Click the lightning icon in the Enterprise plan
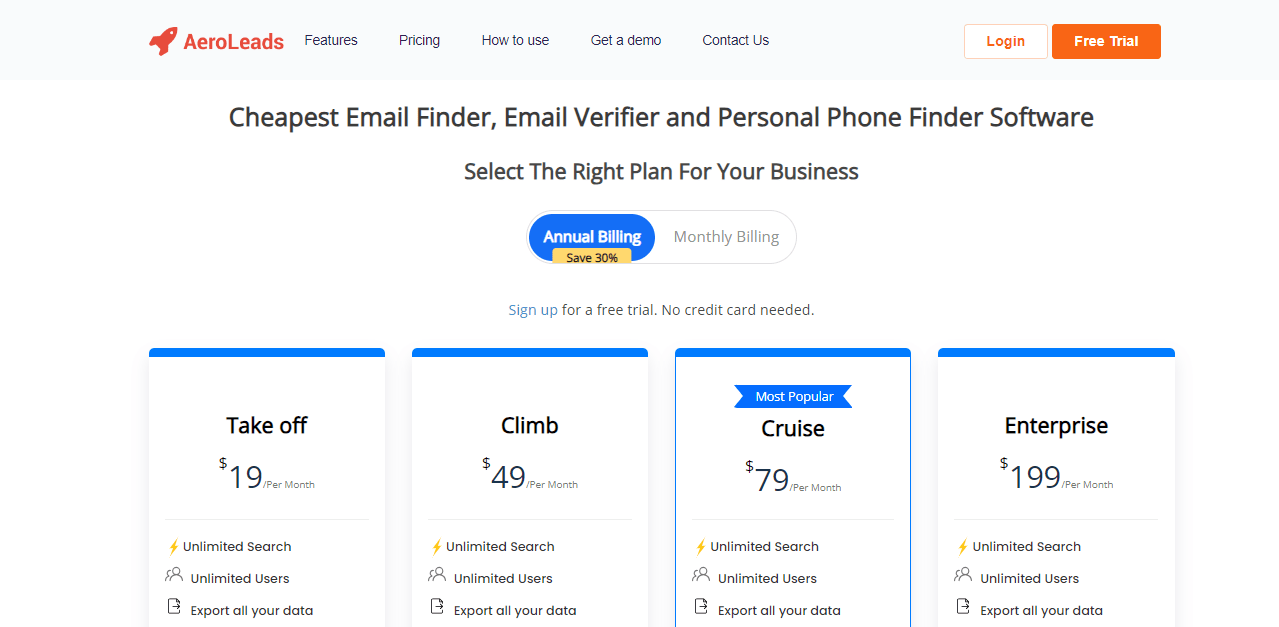 pyautogui.click(x=963, y=546)
